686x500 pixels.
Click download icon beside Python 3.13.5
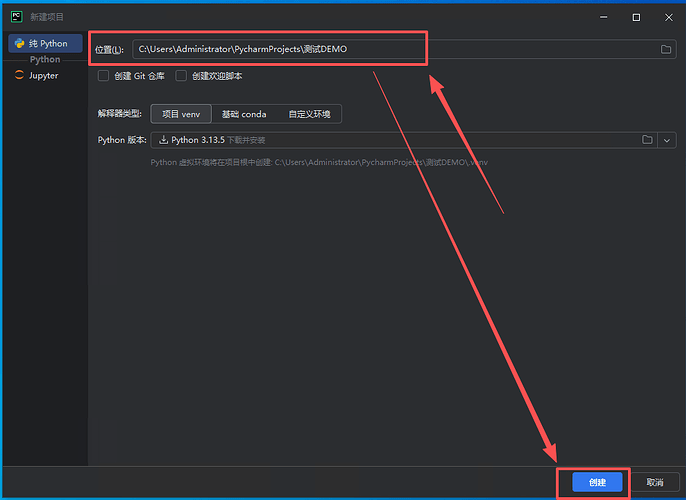coord(164,140)
